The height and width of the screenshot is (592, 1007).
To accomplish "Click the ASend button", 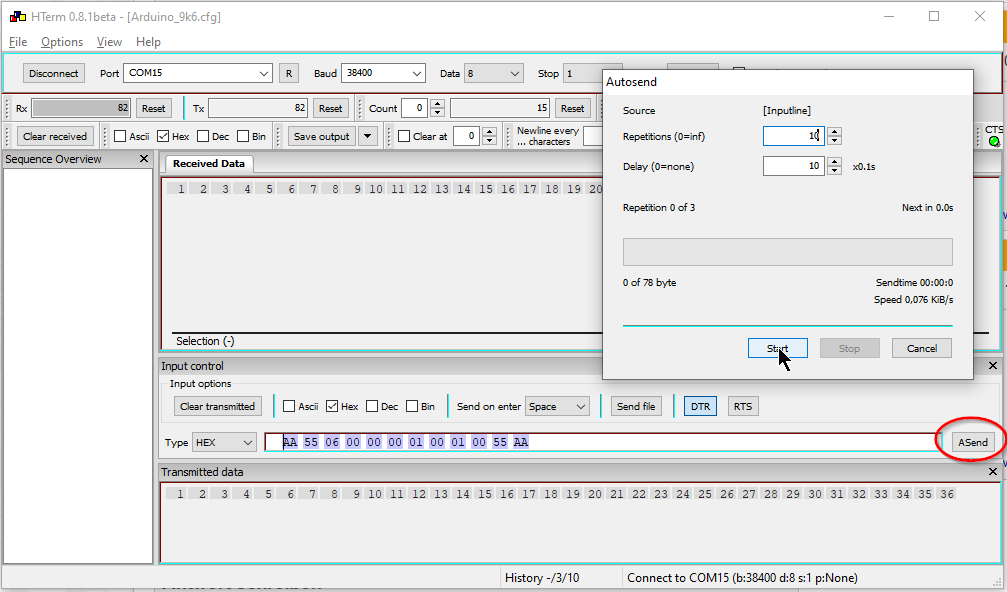I will pos(973,442).
